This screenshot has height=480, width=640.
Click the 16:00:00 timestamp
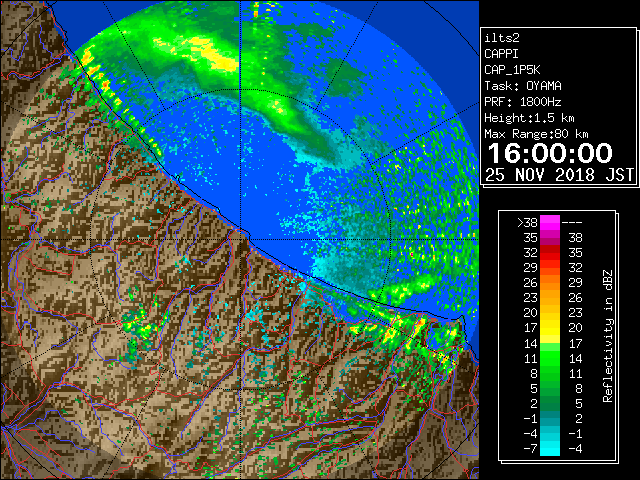coord(550,153)
